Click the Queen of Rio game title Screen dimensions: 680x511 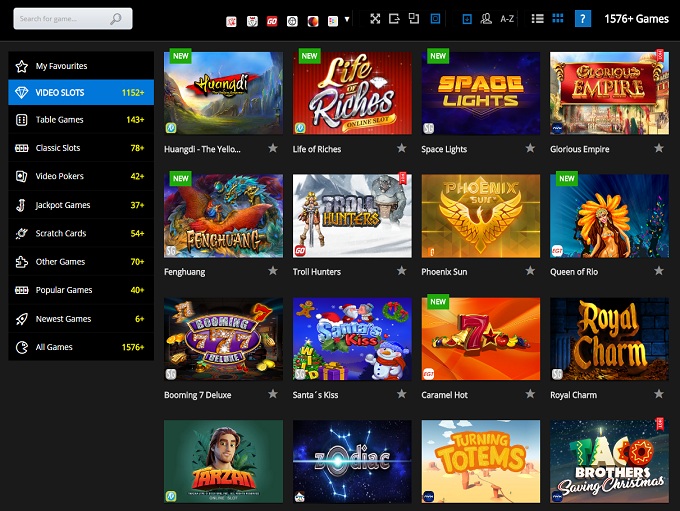coord(574,272)
